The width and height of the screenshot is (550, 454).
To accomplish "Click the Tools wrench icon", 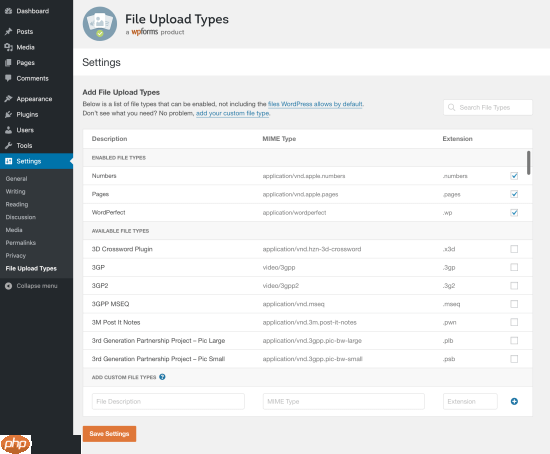I will pos(8,145).
